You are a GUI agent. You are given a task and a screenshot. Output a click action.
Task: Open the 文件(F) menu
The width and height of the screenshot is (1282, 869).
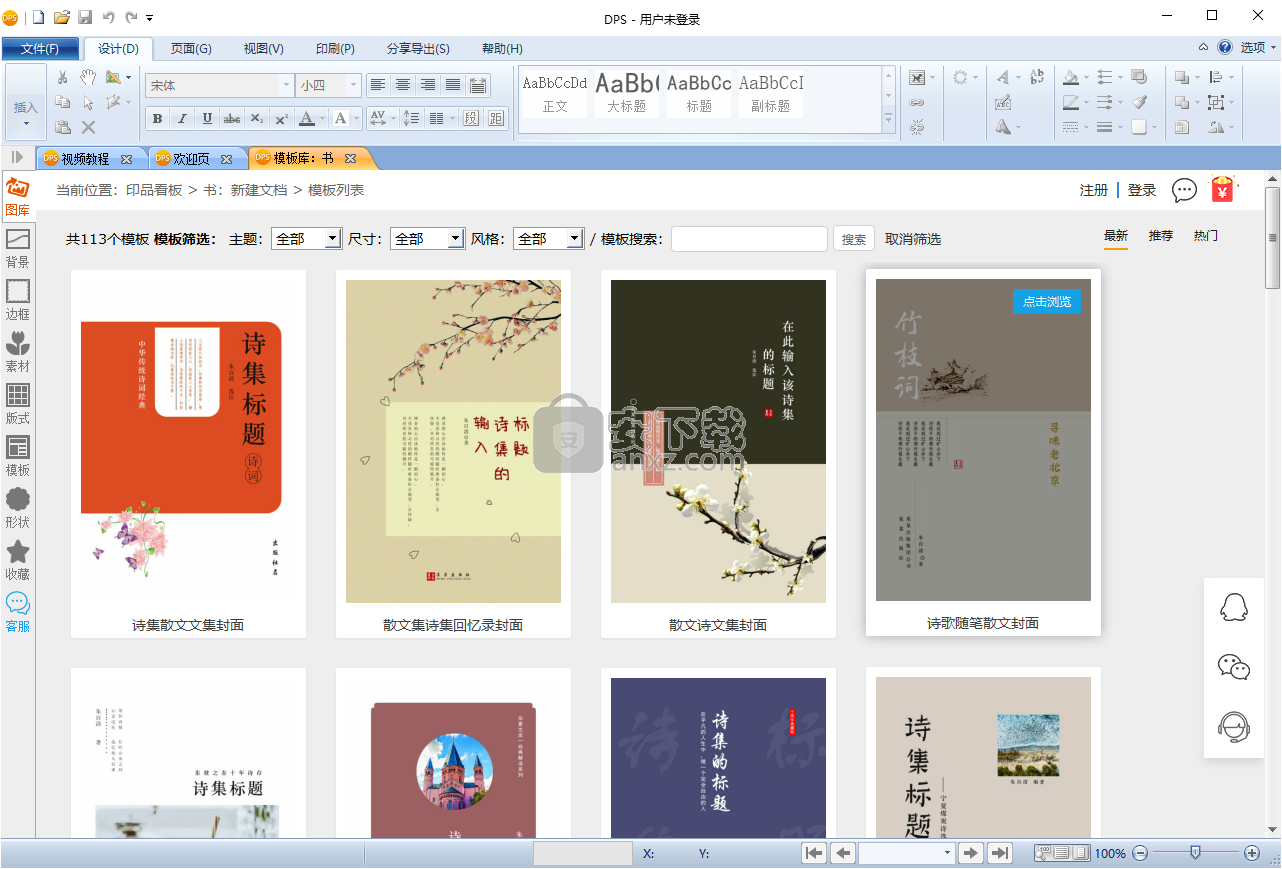40,49
